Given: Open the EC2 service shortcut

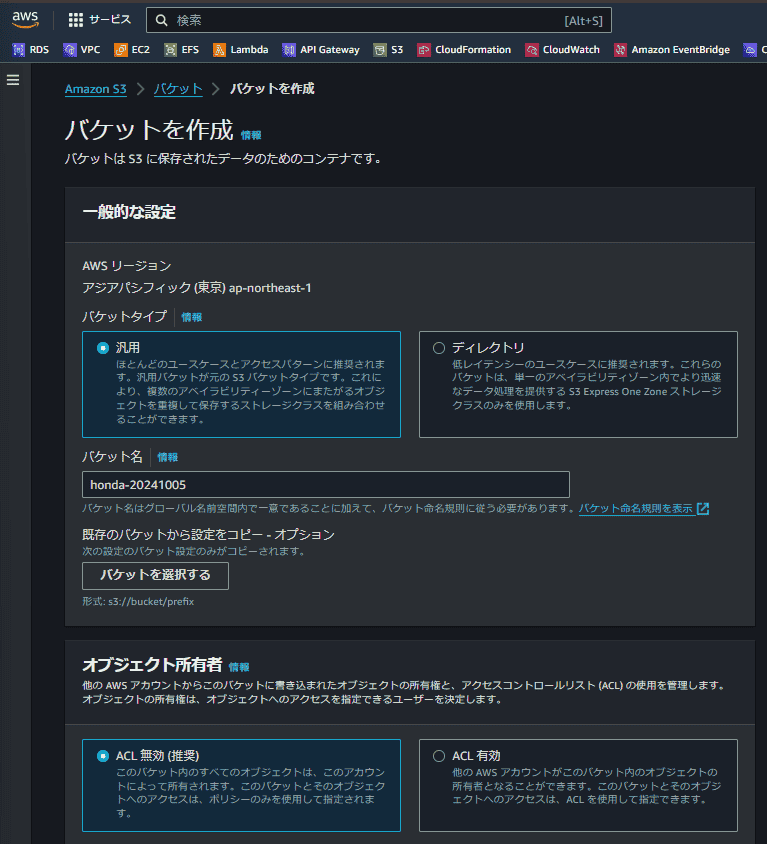Looking at the screenshot, I should click(132, 50).
